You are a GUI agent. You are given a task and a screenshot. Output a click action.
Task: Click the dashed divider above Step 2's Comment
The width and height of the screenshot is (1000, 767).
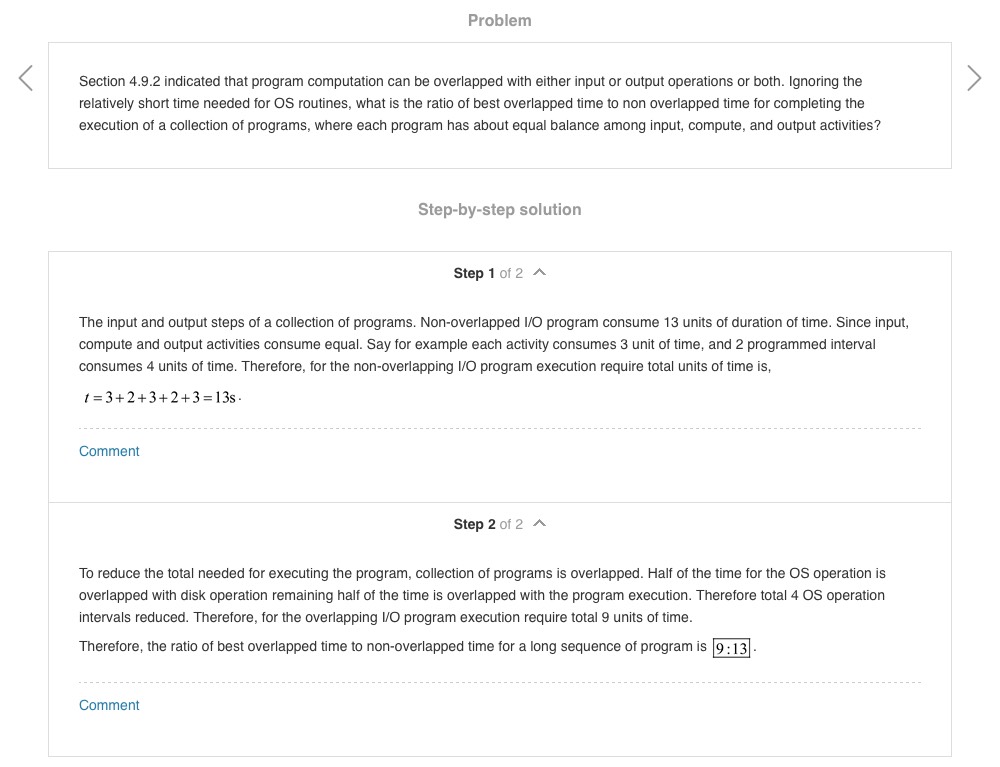coord(500,683)
